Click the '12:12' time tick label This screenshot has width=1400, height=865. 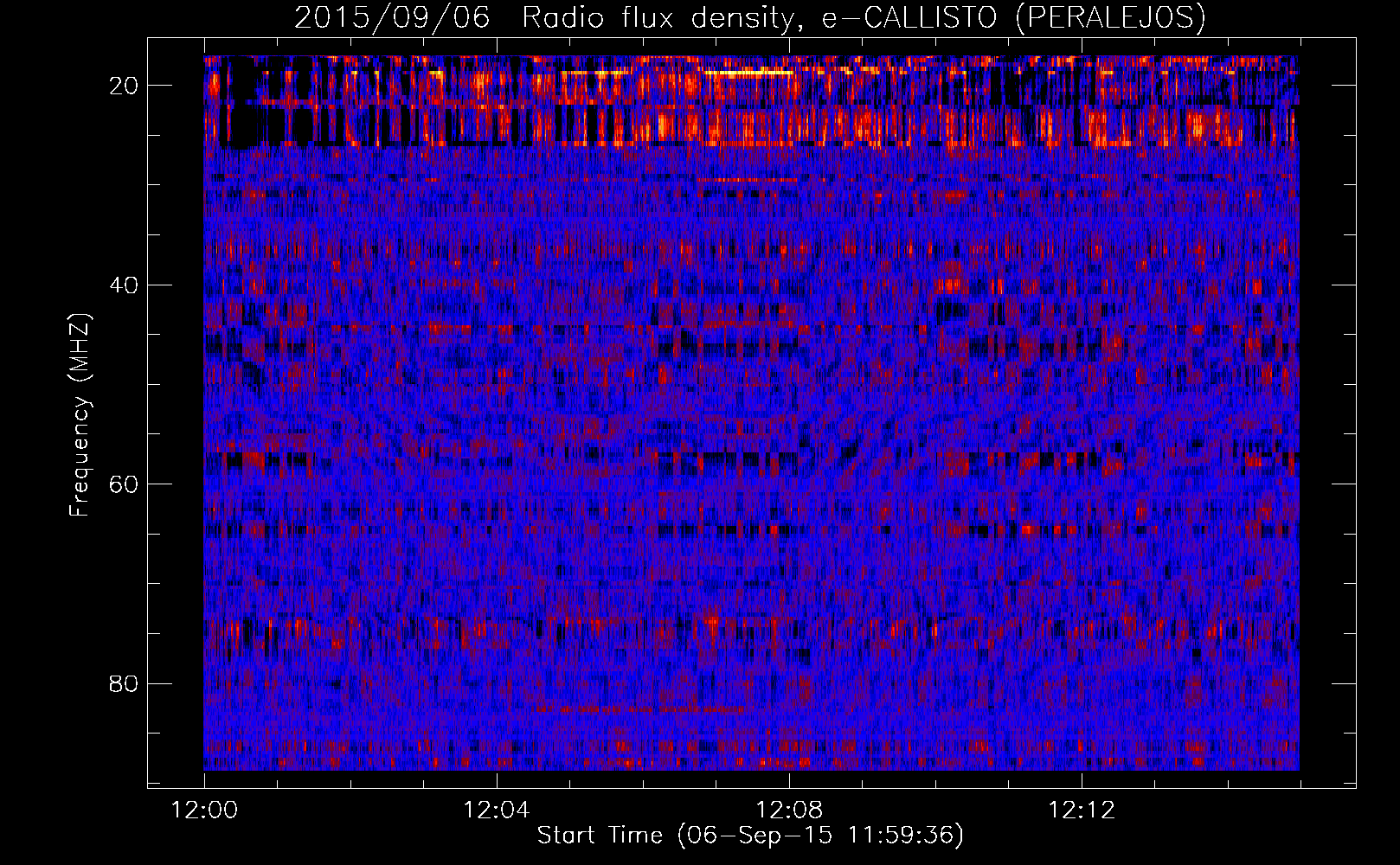1082,811
